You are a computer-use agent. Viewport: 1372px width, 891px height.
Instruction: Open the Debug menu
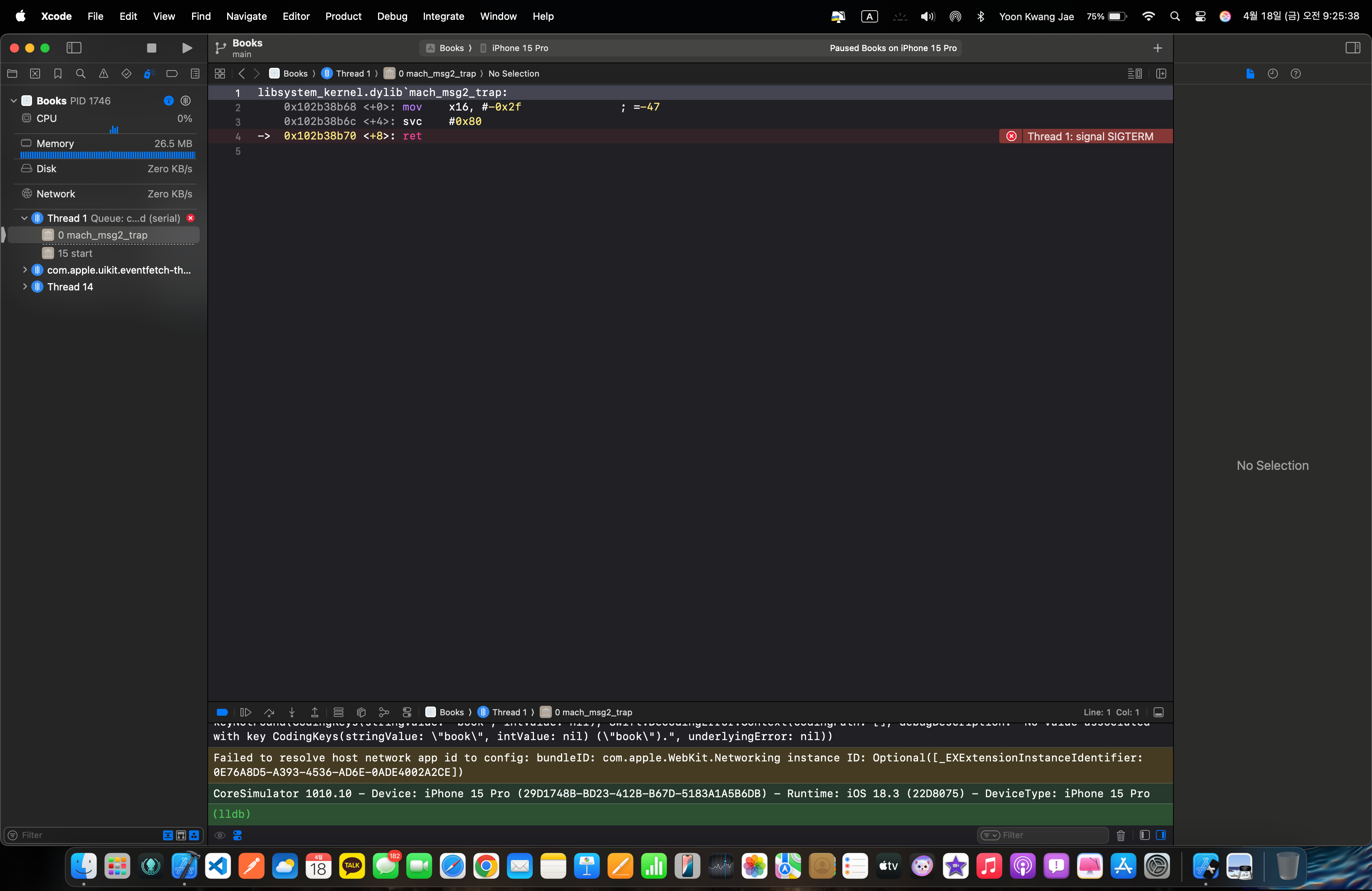(x=392, y=16)
